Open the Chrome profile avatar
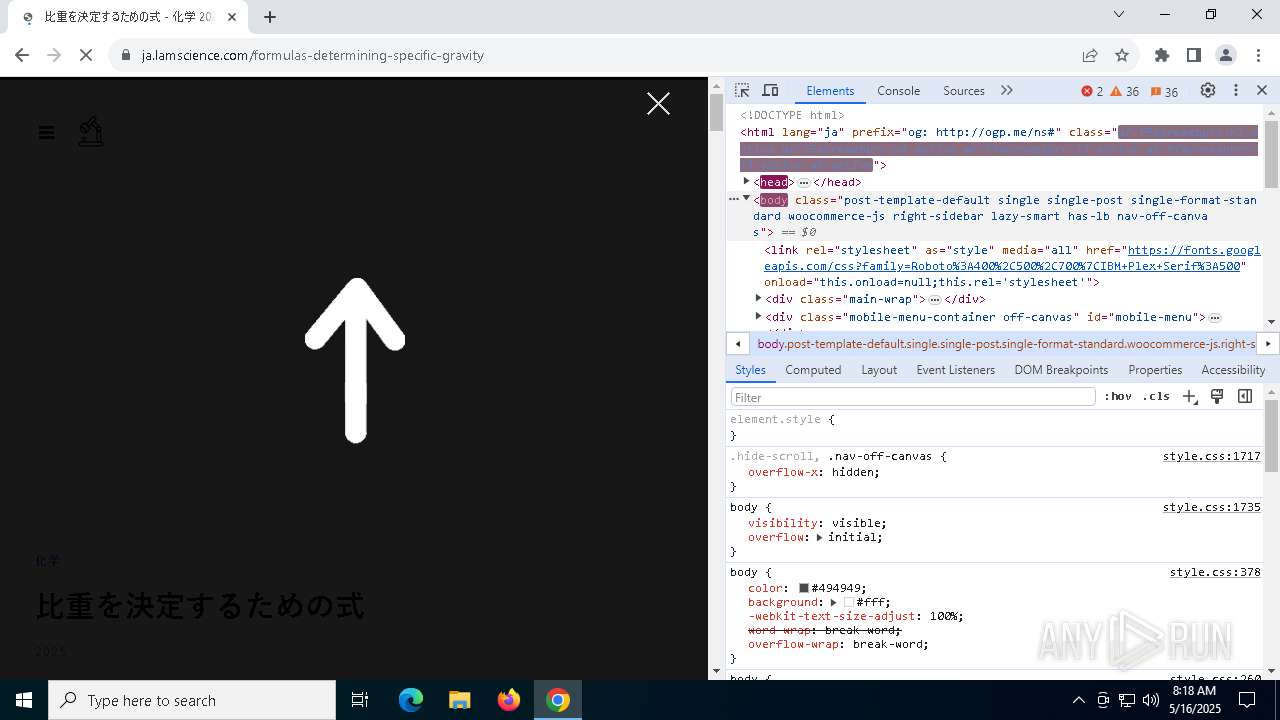Viewport: 1280px width, 720px height. click(x=1226, y=55)
